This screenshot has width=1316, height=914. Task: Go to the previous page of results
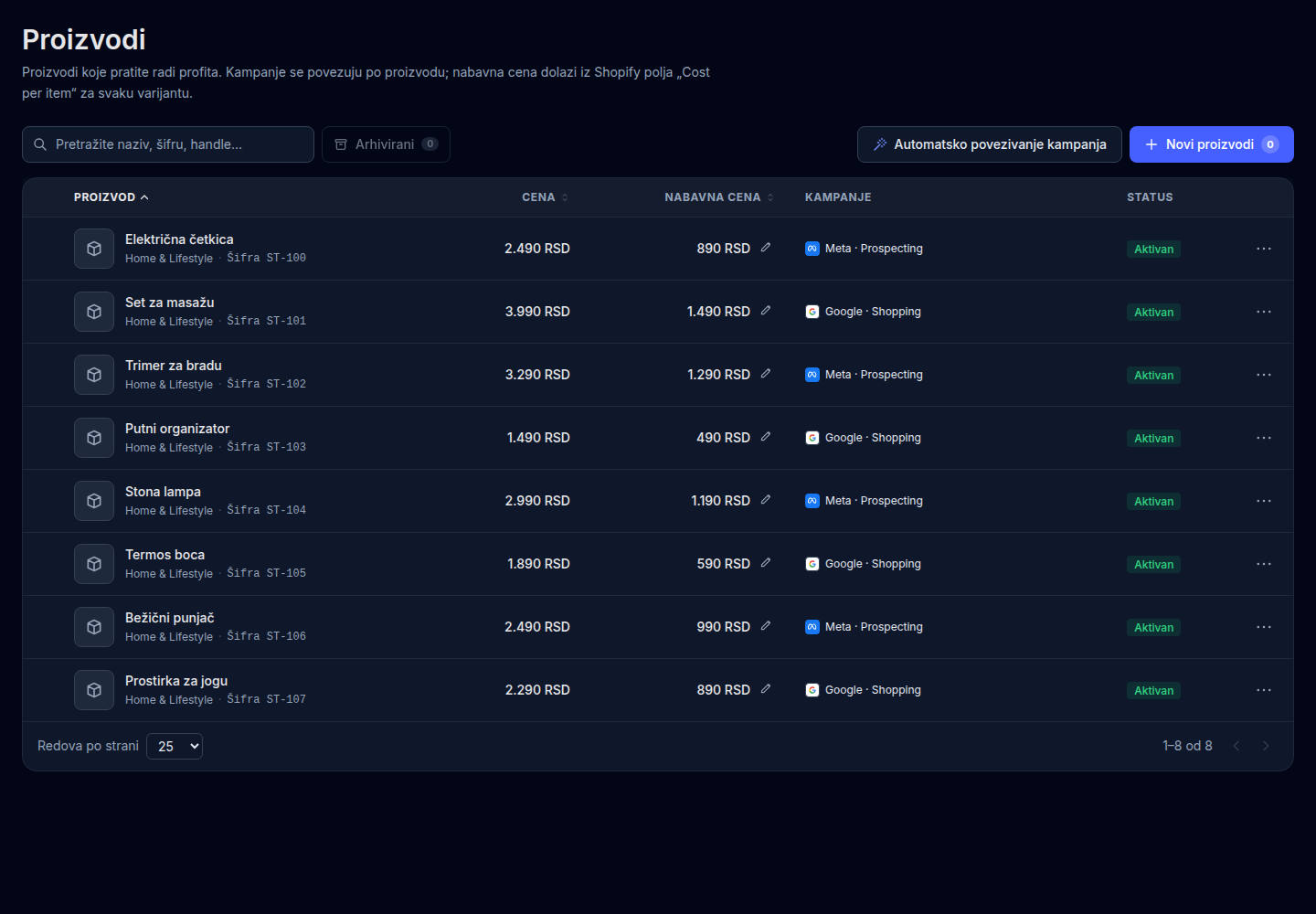pos(1236,746)
